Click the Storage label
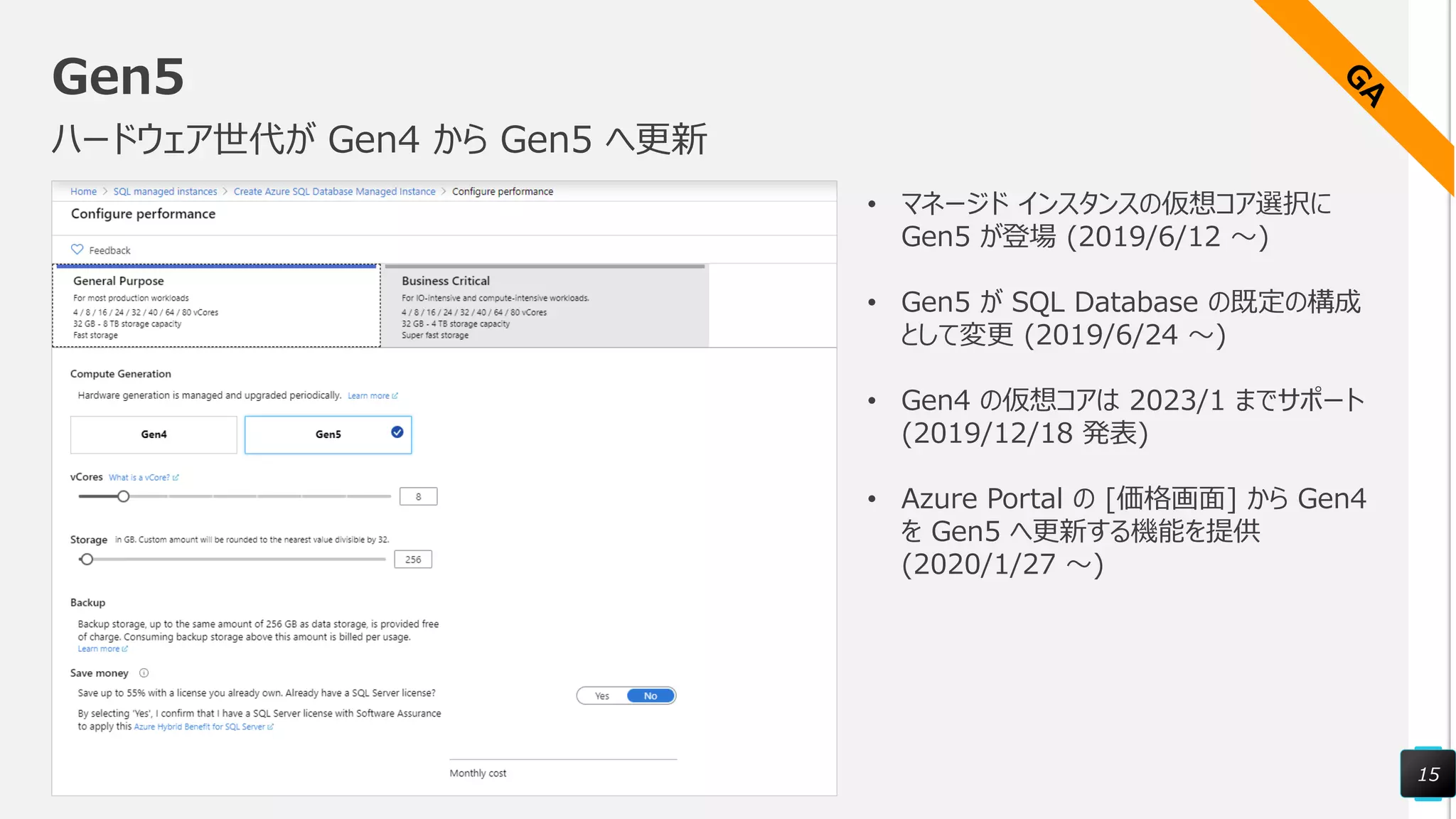The image size is (1456, 819). coord(88,540)
